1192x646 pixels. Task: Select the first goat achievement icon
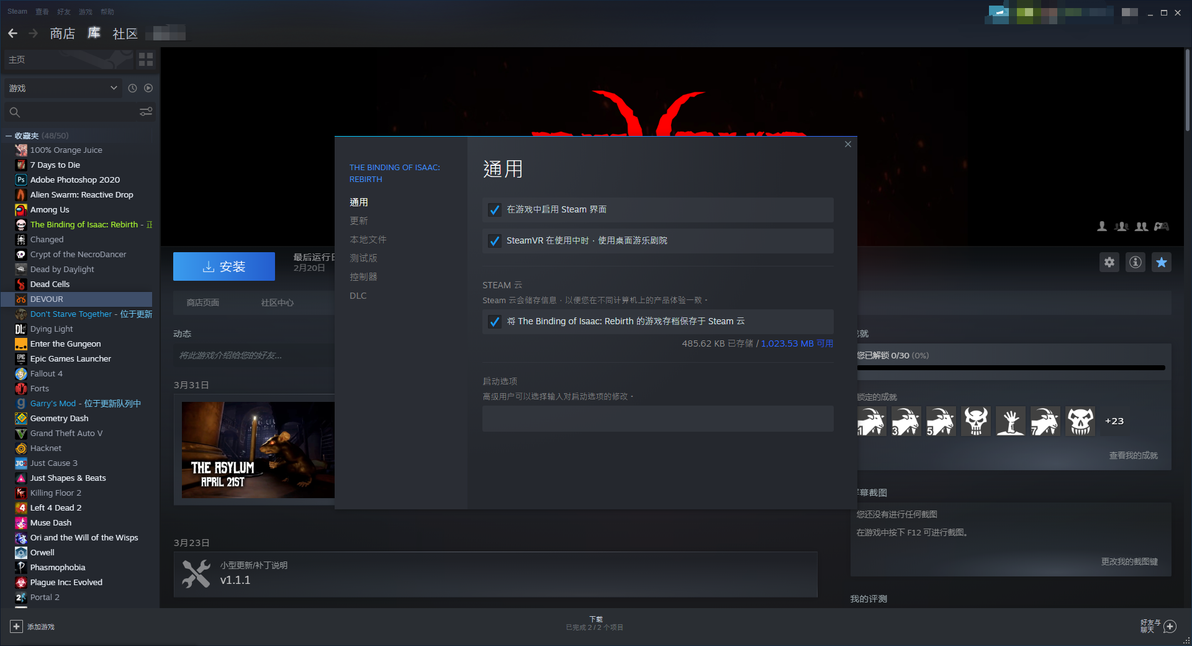click(871, 421)
